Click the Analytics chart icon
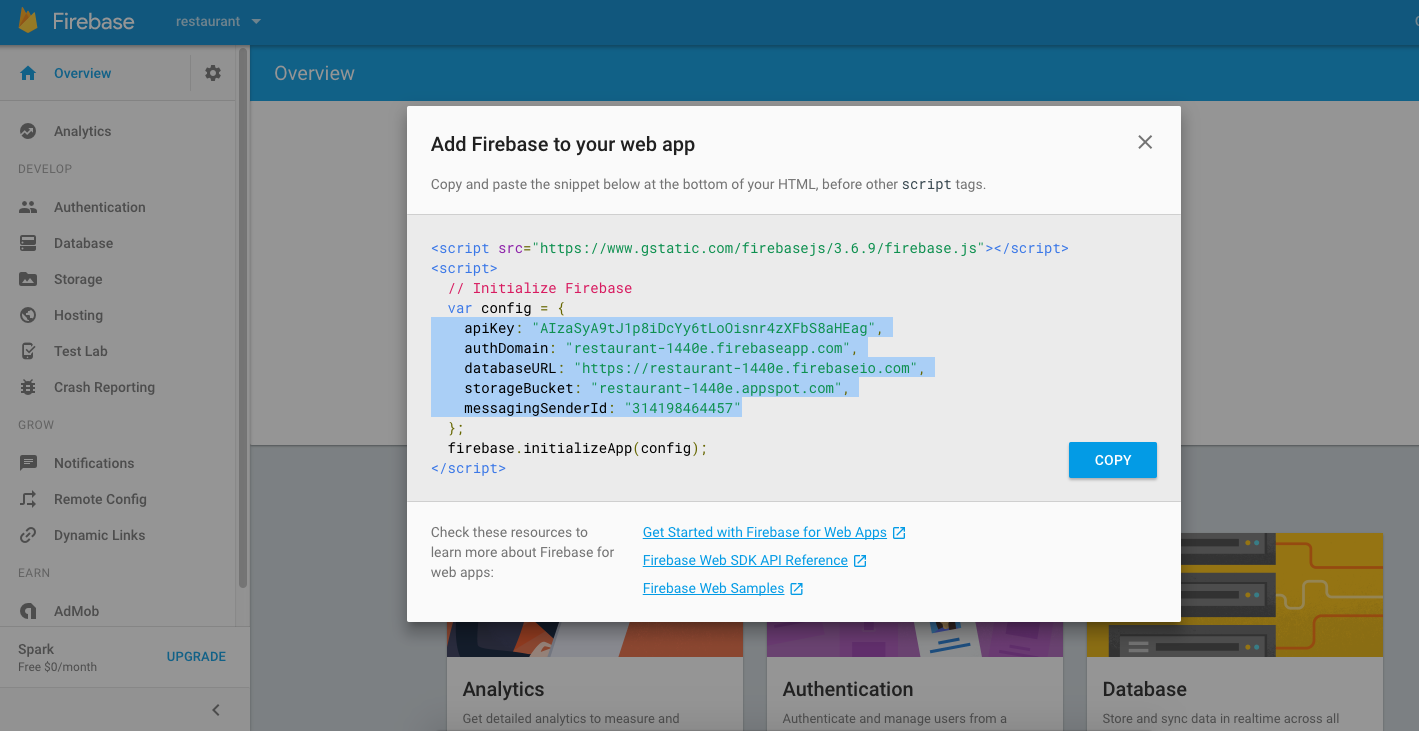This screenshot has width=1419, height=731. [x=28, y=131]
